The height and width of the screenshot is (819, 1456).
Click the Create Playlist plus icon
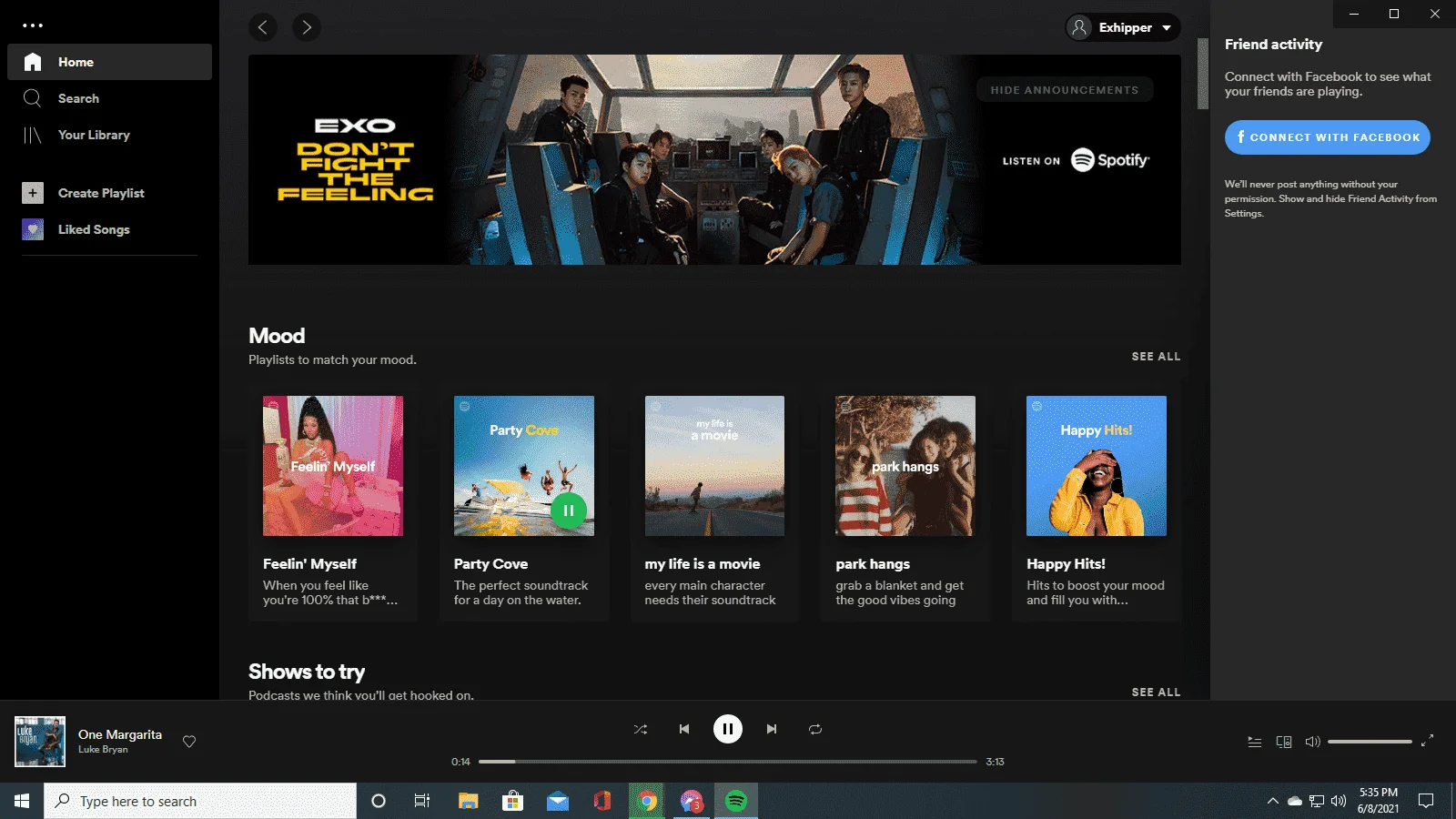33,193
